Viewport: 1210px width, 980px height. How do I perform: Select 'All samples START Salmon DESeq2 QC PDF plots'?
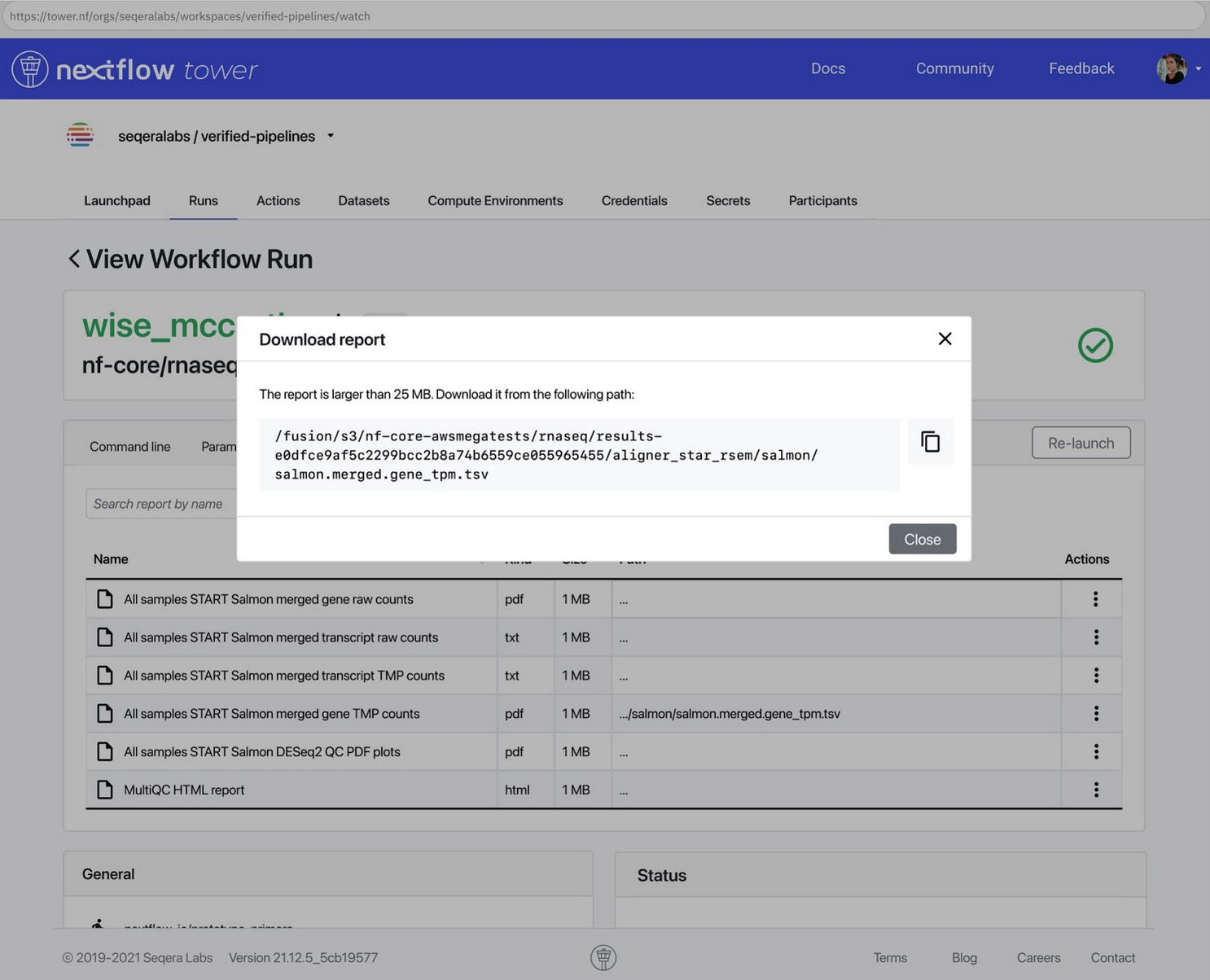point(262,752)
